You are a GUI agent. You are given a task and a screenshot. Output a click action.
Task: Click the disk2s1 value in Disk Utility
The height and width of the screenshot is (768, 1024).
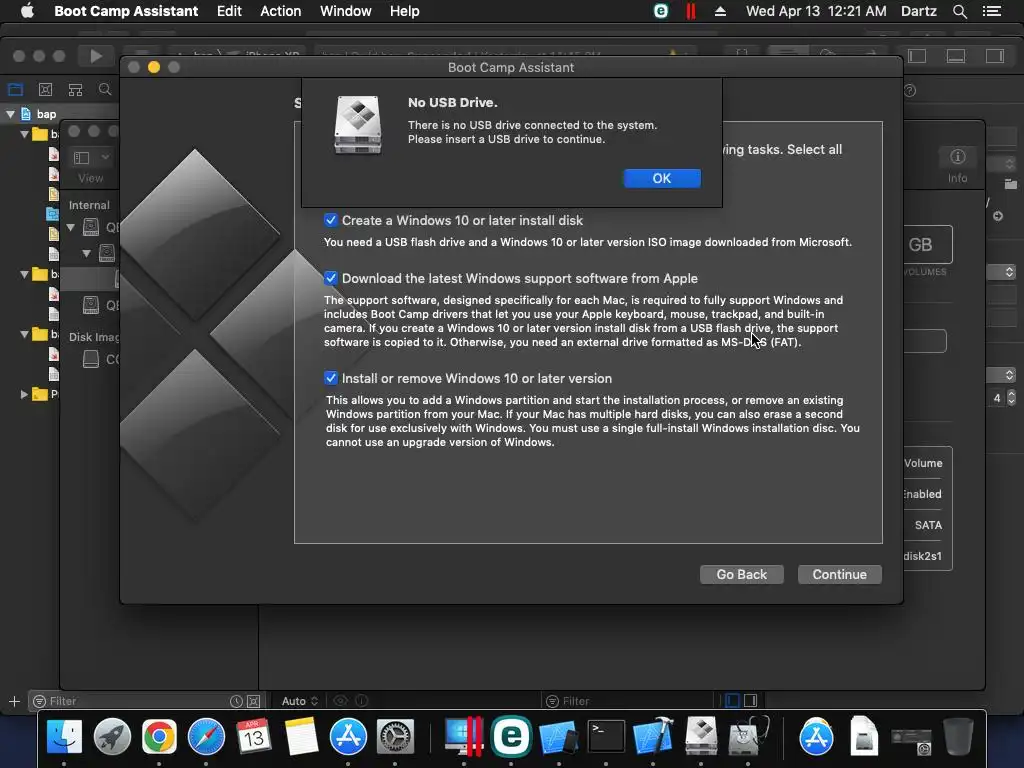click(922, 556)
